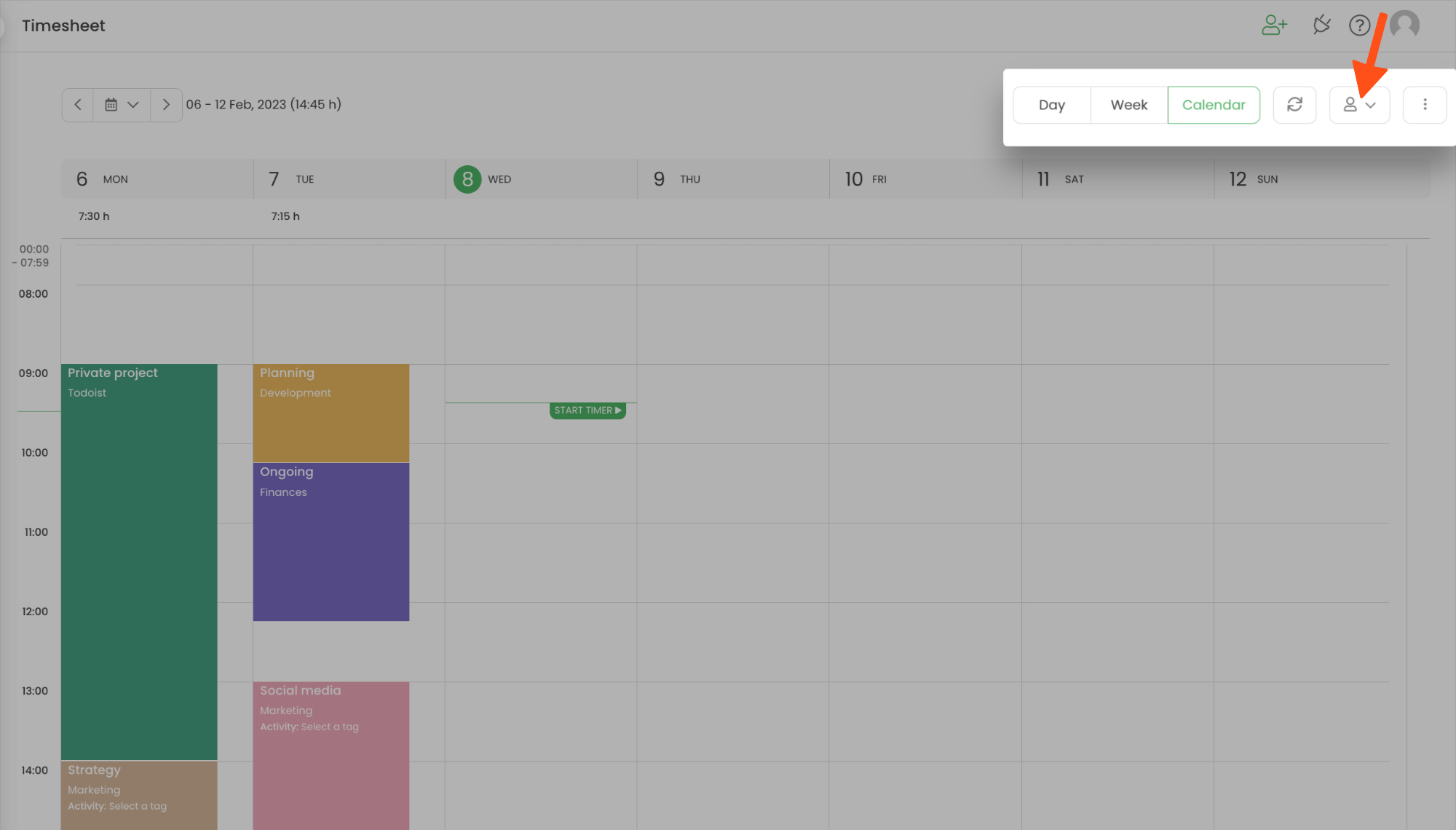Go to previous week arrow
Image resolution: width=1456 pixels, height=830 pixels.
78,105
